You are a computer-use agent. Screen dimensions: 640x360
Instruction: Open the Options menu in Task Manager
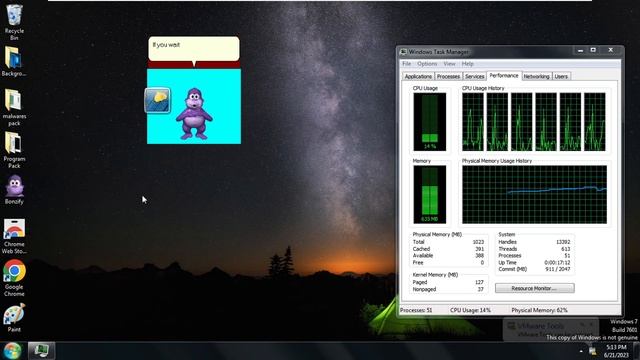click(x=427, y=64)
